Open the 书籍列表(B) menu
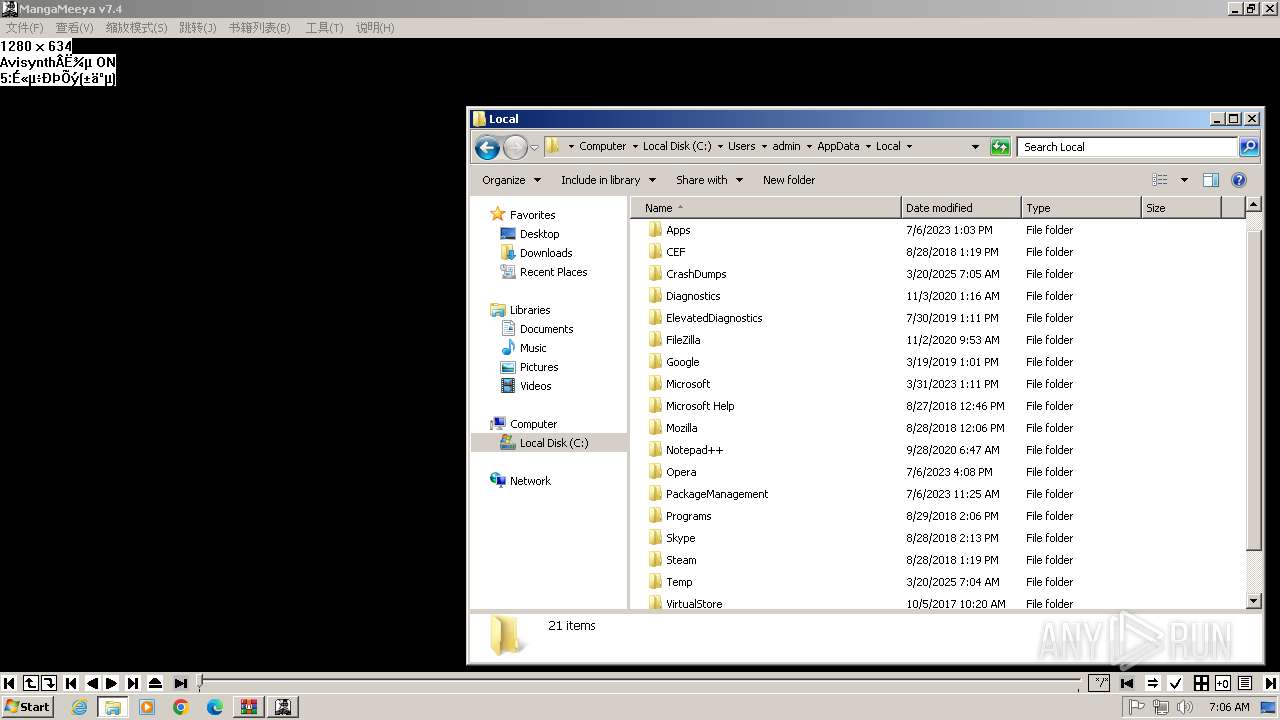Viewport: 1280px width, 720px height. click(259, 27)
